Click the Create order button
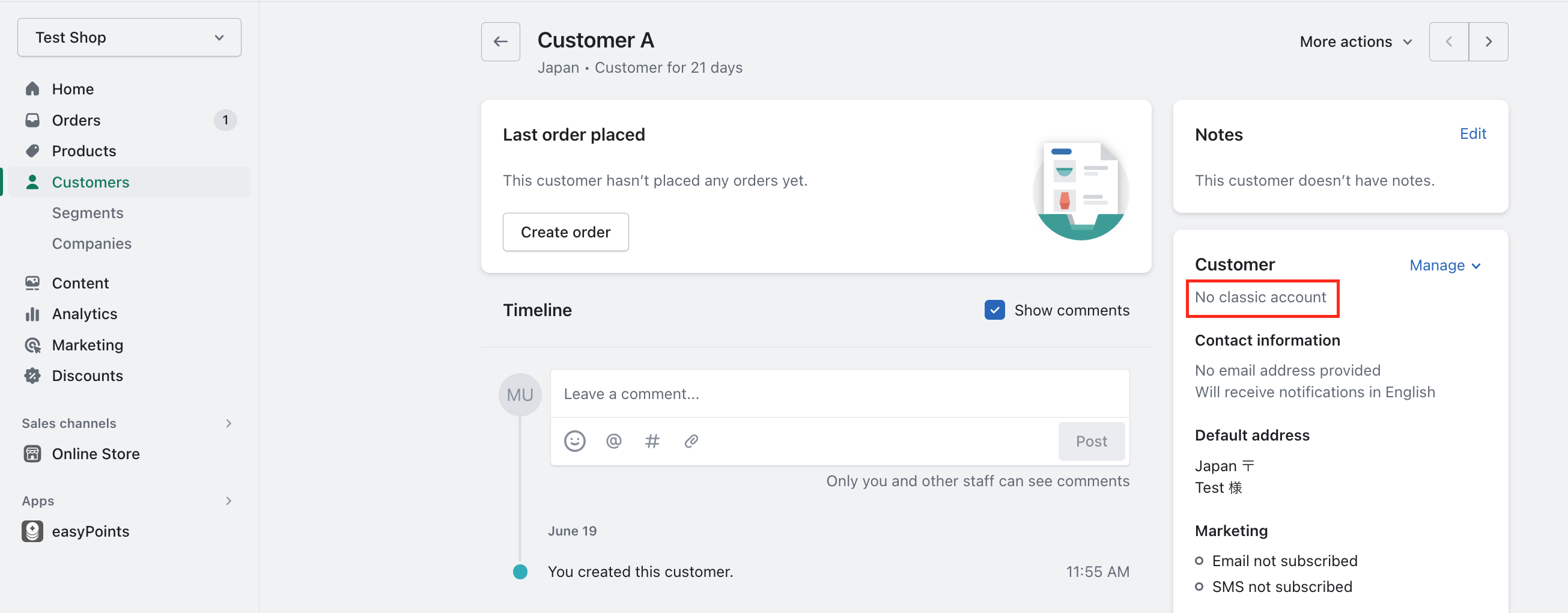1568x613 pixels. pyautogui.click(x=565, y=231)
